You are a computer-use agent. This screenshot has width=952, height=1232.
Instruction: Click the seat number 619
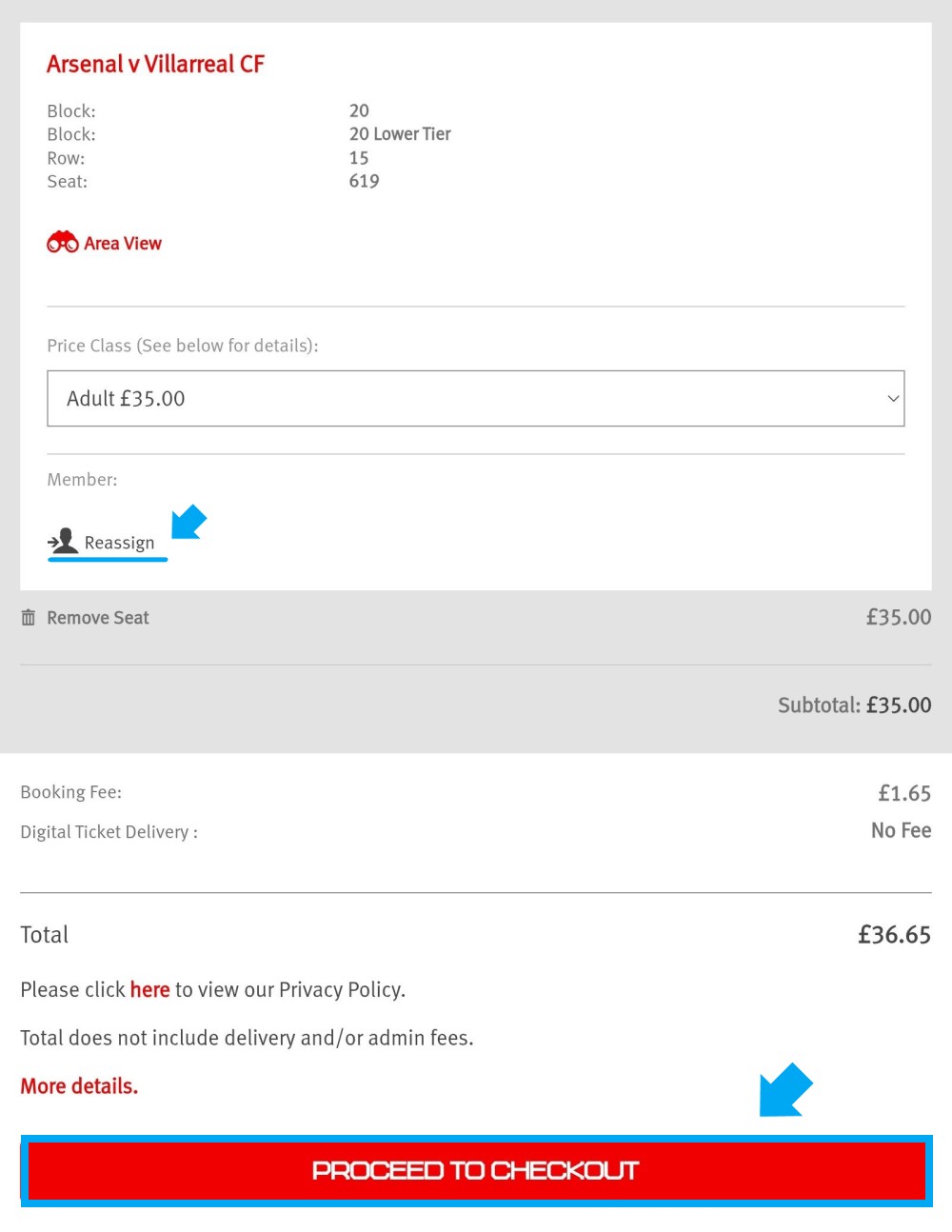click(364, 181)
